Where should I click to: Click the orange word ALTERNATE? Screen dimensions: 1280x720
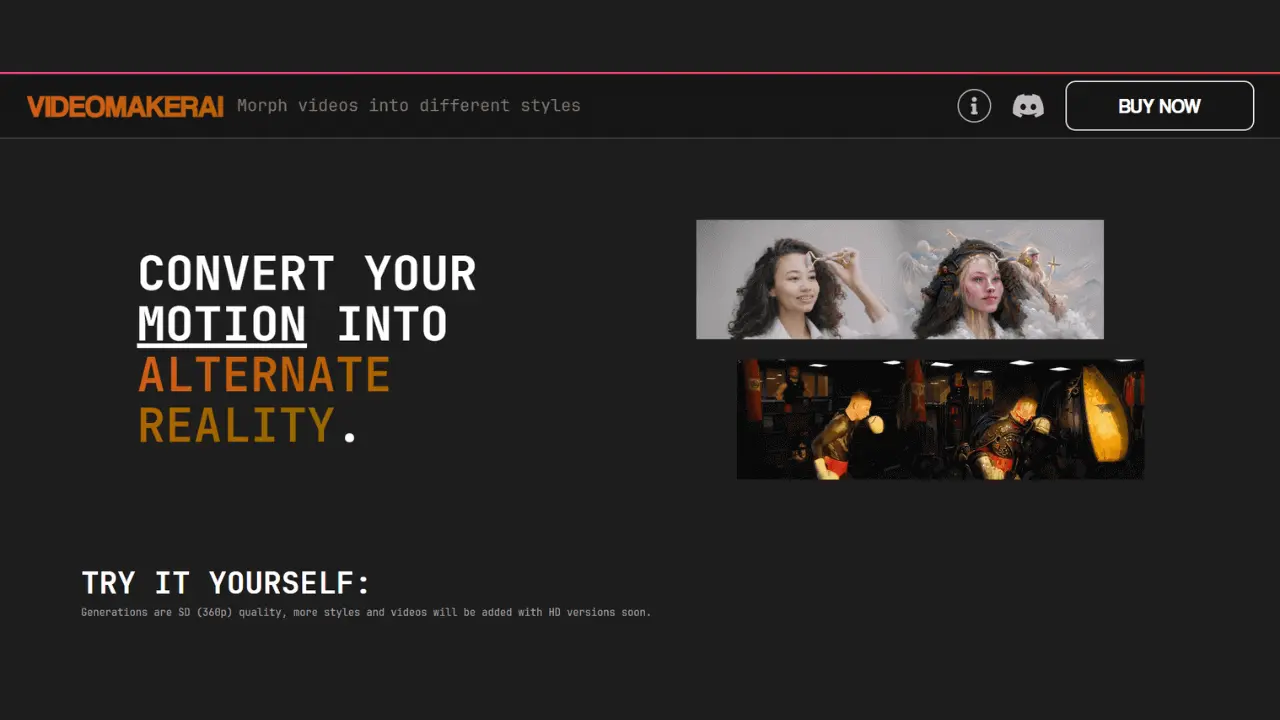tap(264, 375)
